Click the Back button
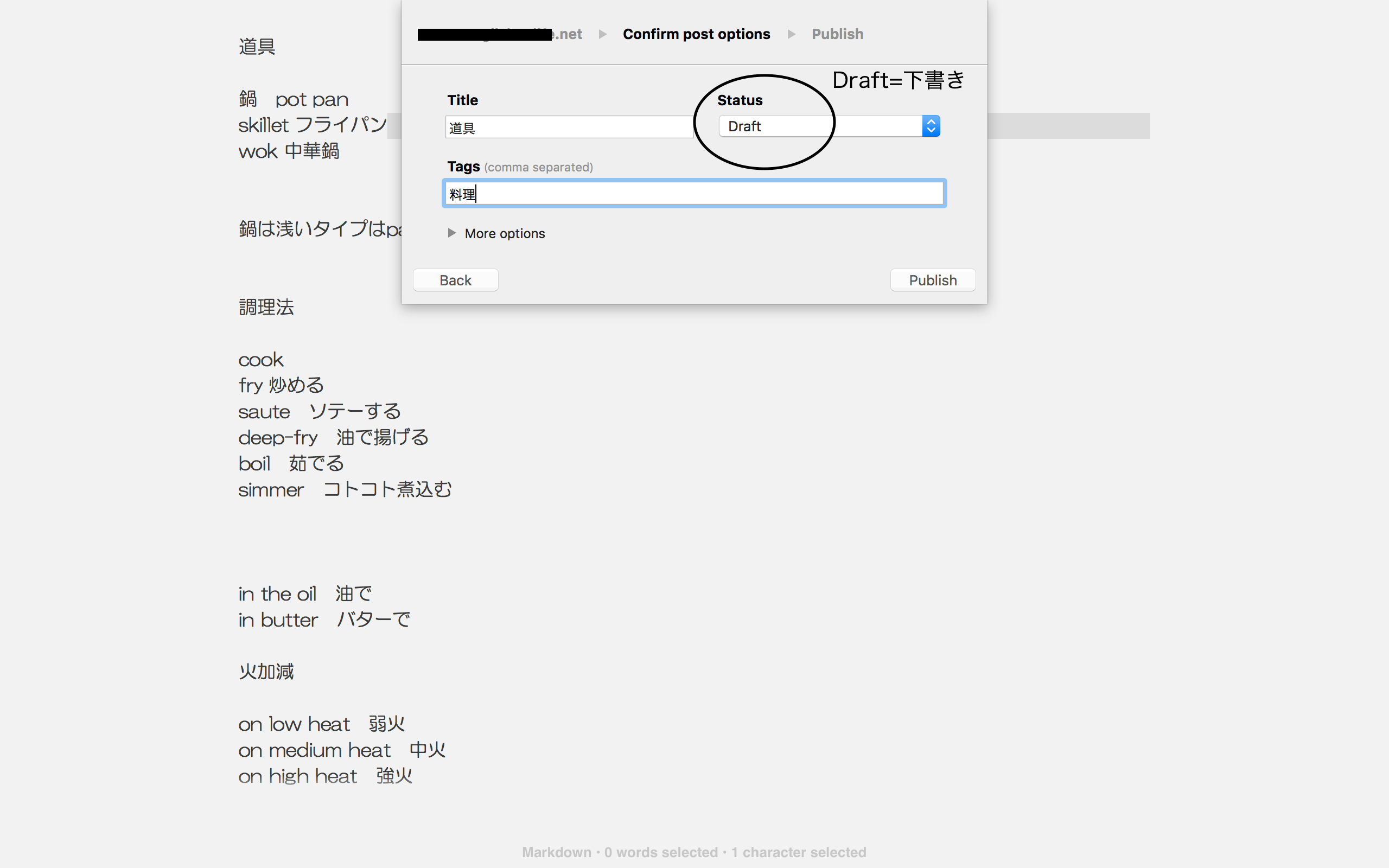Image resolution: width=1389 pixels, height=868 pixels. click(455, 280)
